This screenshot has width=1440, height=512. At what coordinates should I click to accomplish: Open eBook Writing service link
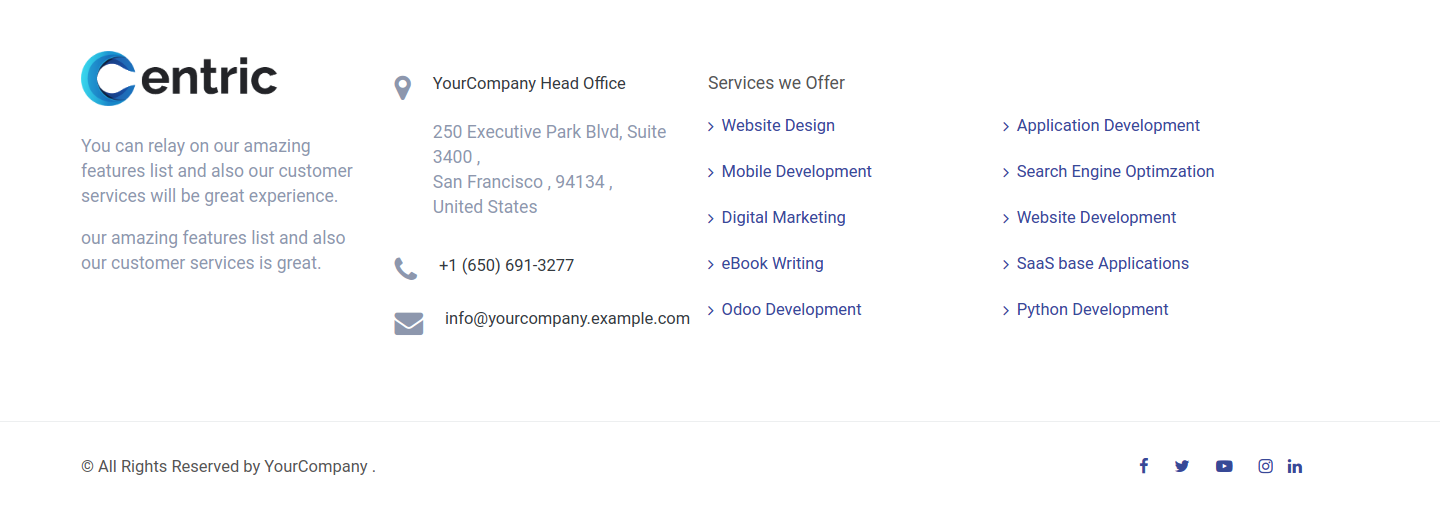(x=773, y=264)
